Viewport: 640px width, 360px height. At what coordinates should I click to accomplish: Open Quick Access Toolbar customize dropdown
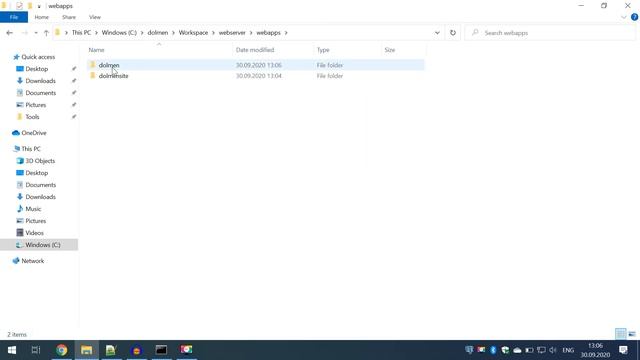39,6
